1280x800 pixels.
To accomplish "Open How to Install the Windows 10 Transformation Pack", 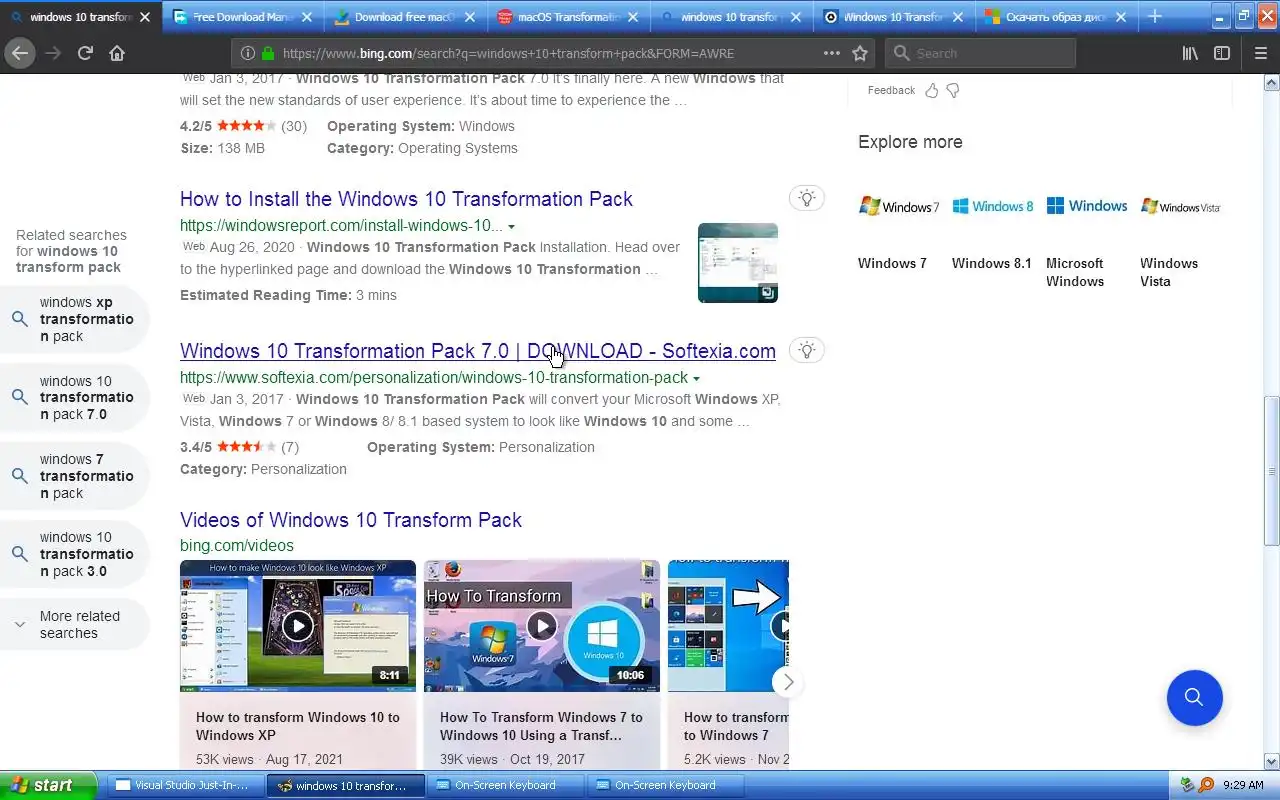I will click(406, 199).
